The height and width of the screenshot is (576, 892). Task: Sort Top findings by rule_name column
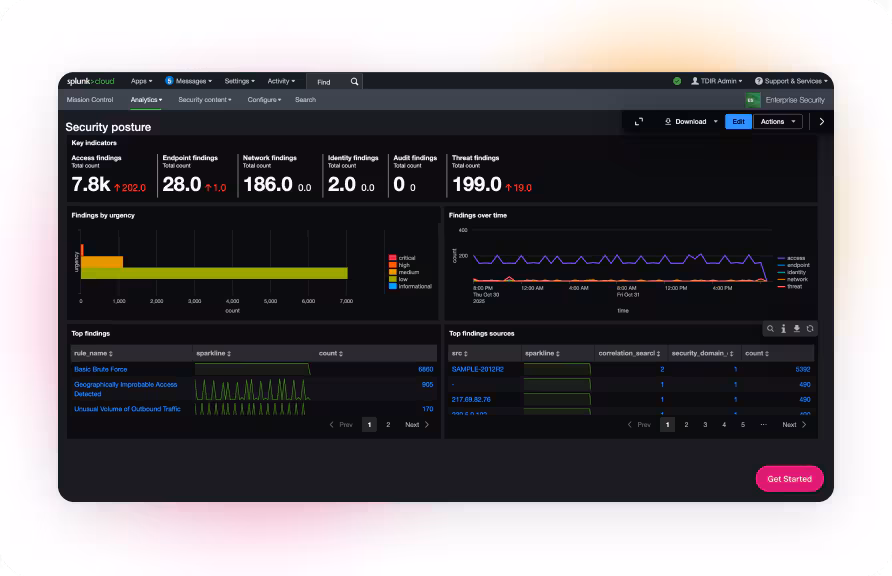click(x=93, y=354)
